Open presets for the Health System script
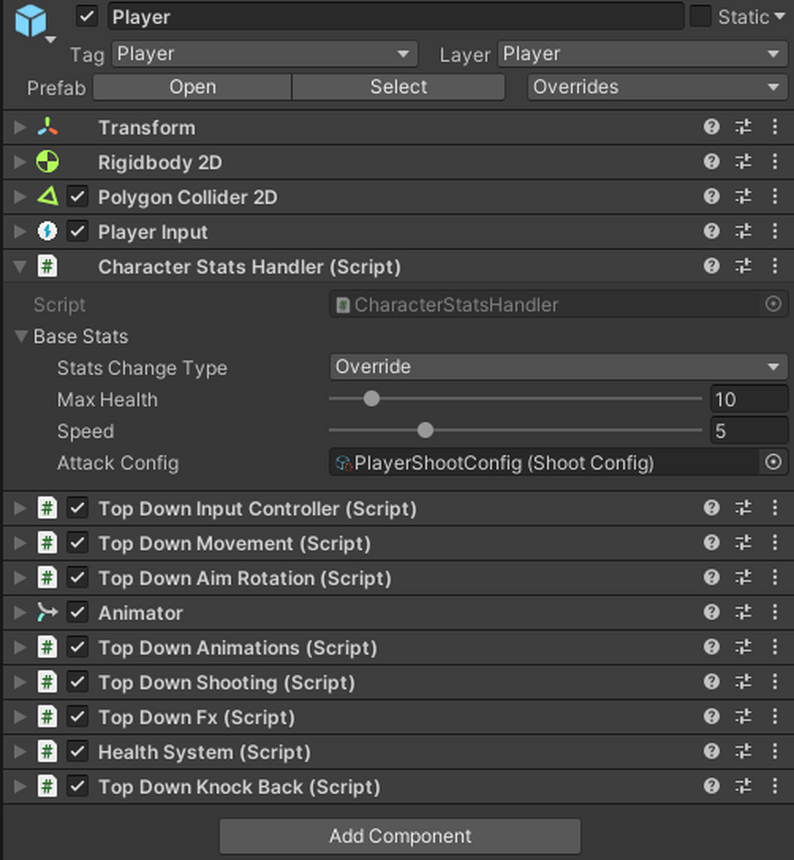 [x=743, y=751]
